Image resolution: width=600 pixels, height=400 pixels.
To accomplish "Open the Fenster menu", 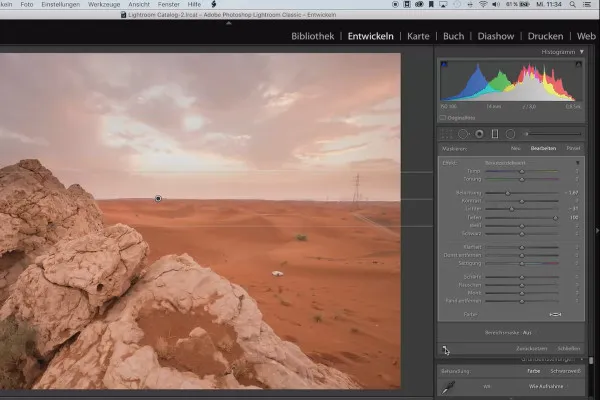I will pos(168,5).
